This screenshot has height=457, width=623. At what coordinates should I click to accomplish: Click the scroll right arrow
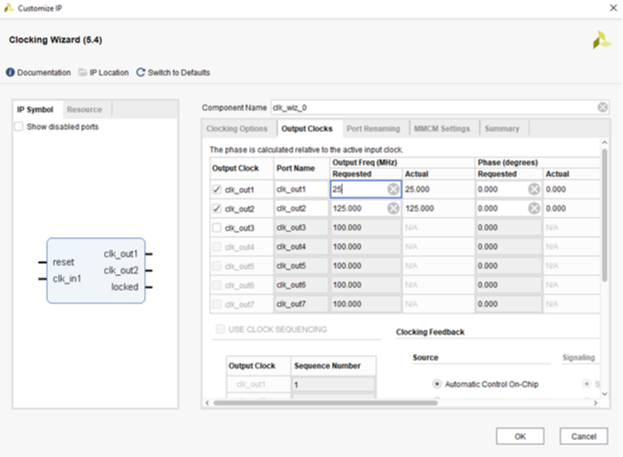click(x=596, y=403)
